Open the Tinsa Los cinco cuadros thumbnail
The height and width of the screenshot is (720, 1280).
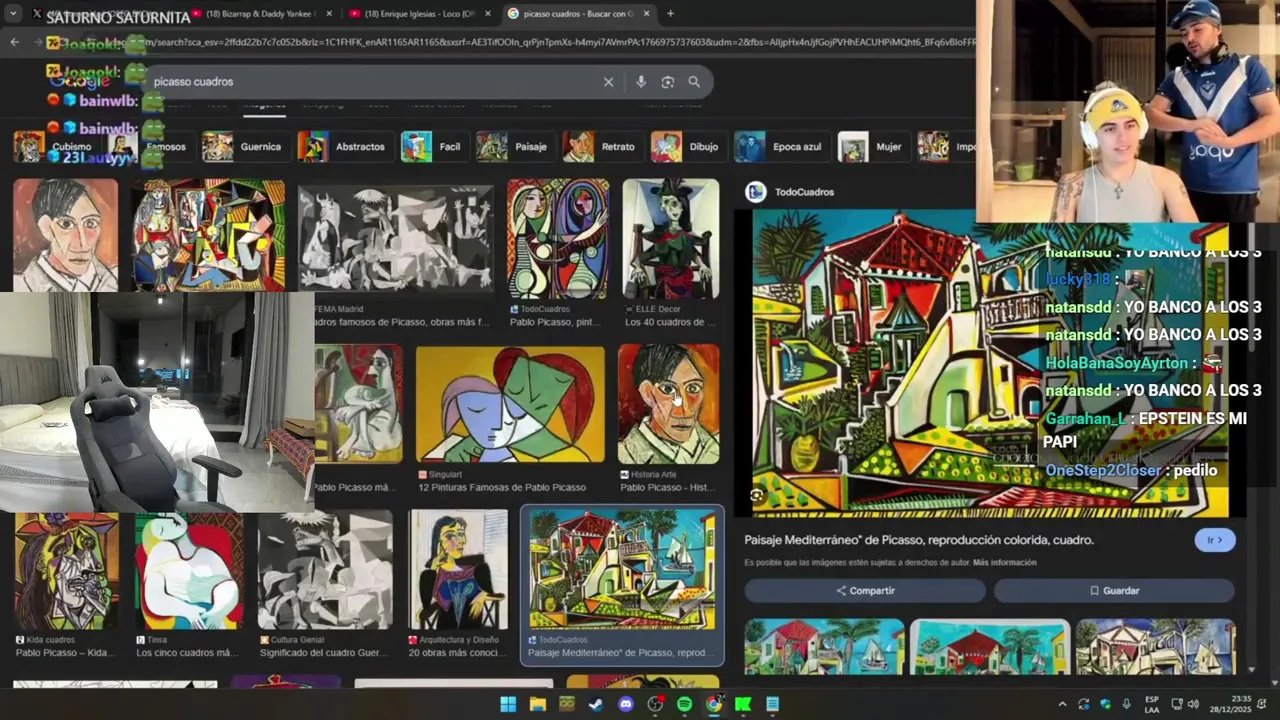point(189,570)
